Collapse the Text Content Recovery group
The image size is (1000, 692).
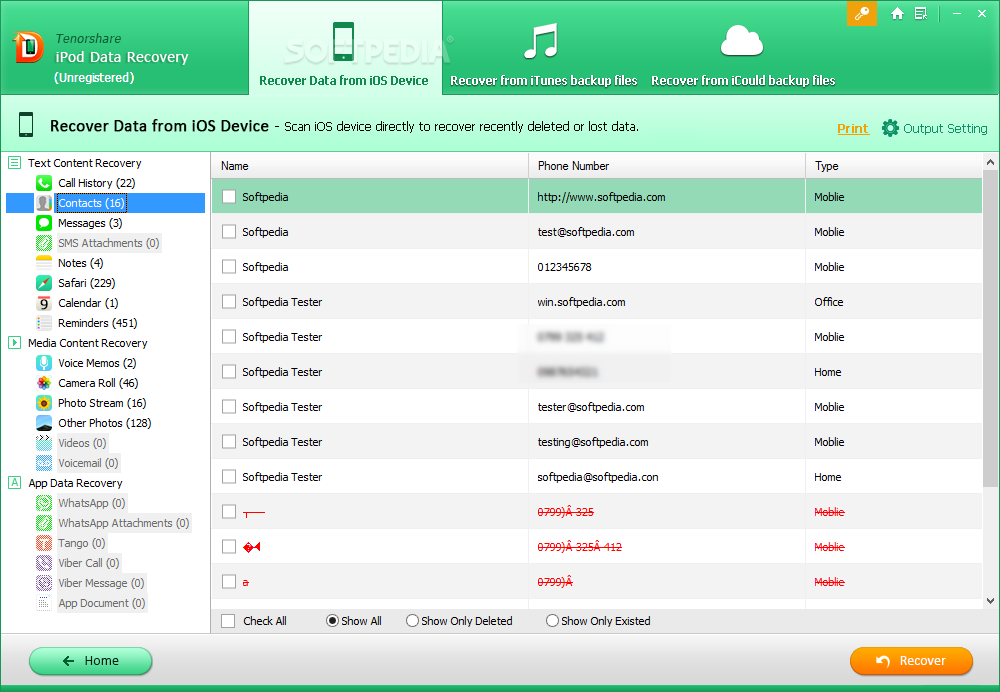[15, 163]
